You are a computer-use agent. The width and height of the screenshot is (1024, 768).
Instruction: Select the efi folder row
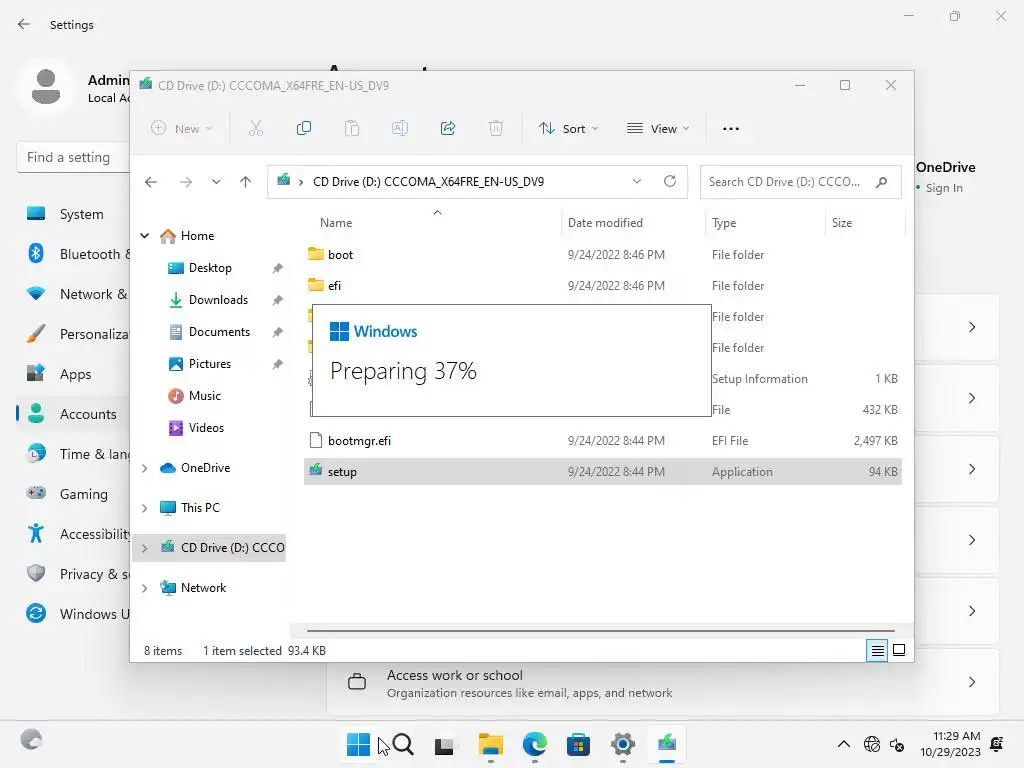[603, 285]
